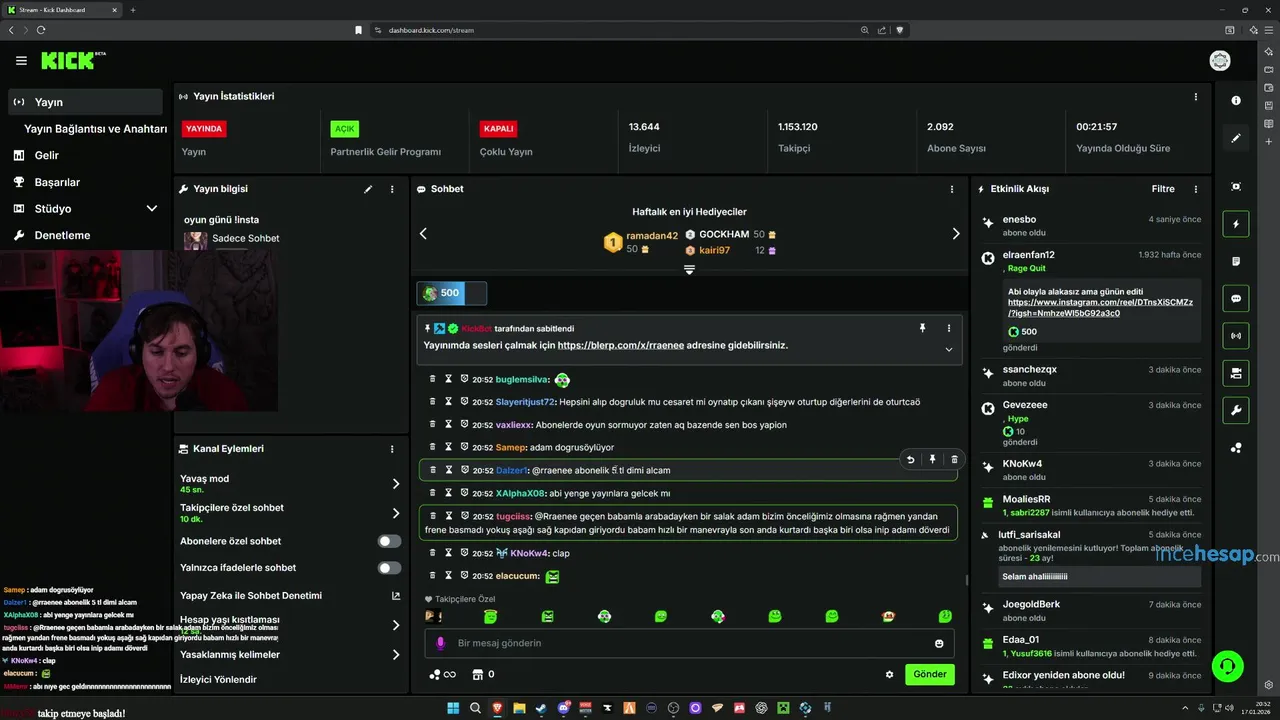Toggle Yalnızca ifadelerle sohbet switch
The height and width of the screenshot is (720, 1280).
(x=389, y=568)
